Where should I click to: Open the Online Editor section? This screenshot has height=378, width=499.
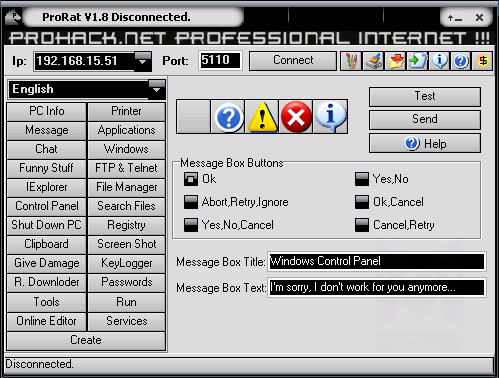(47, 321)
